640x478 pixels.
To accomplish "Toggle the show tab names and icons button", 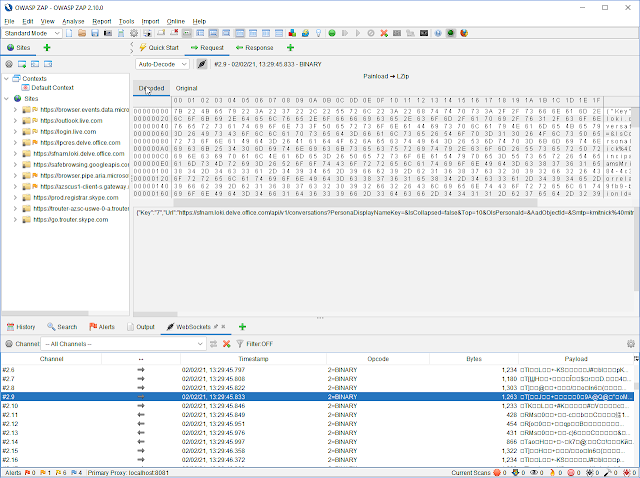I will pos(187,33).
